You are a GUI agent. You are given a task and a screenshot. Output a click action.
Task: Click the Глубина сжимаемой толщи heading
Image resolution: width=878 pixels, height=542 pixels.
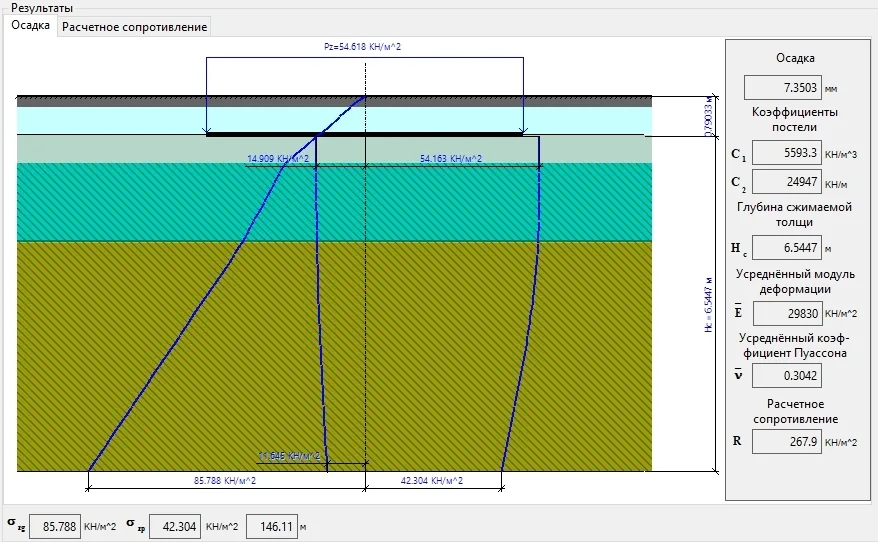(x=794, y=214)
